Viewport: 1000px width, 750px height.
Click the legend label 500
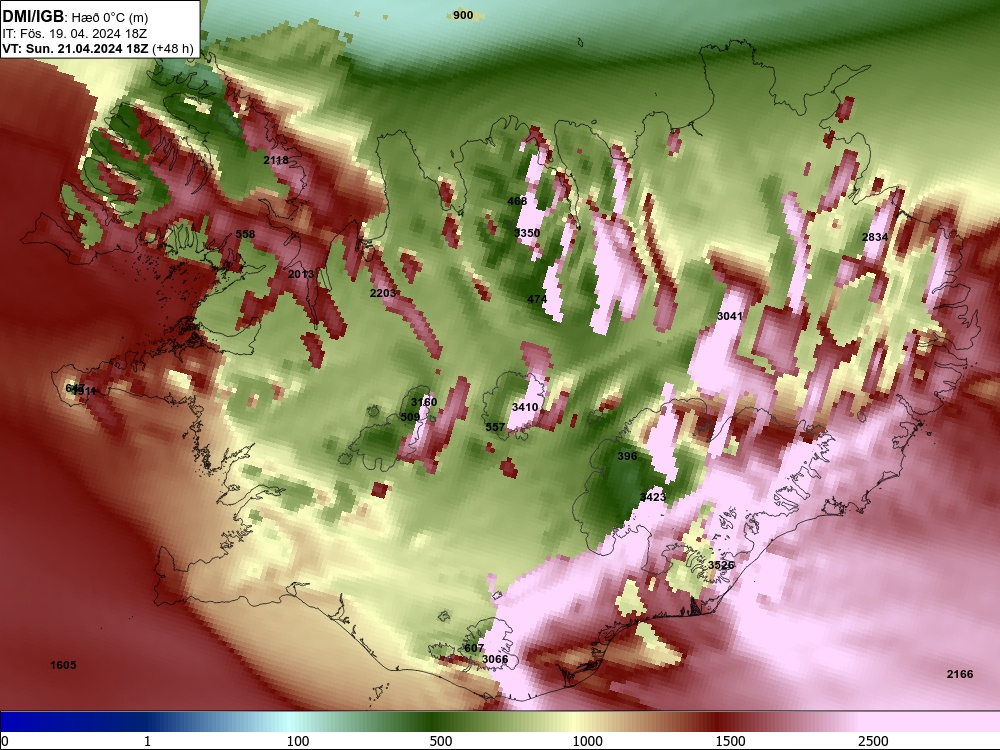click(441, 741)
